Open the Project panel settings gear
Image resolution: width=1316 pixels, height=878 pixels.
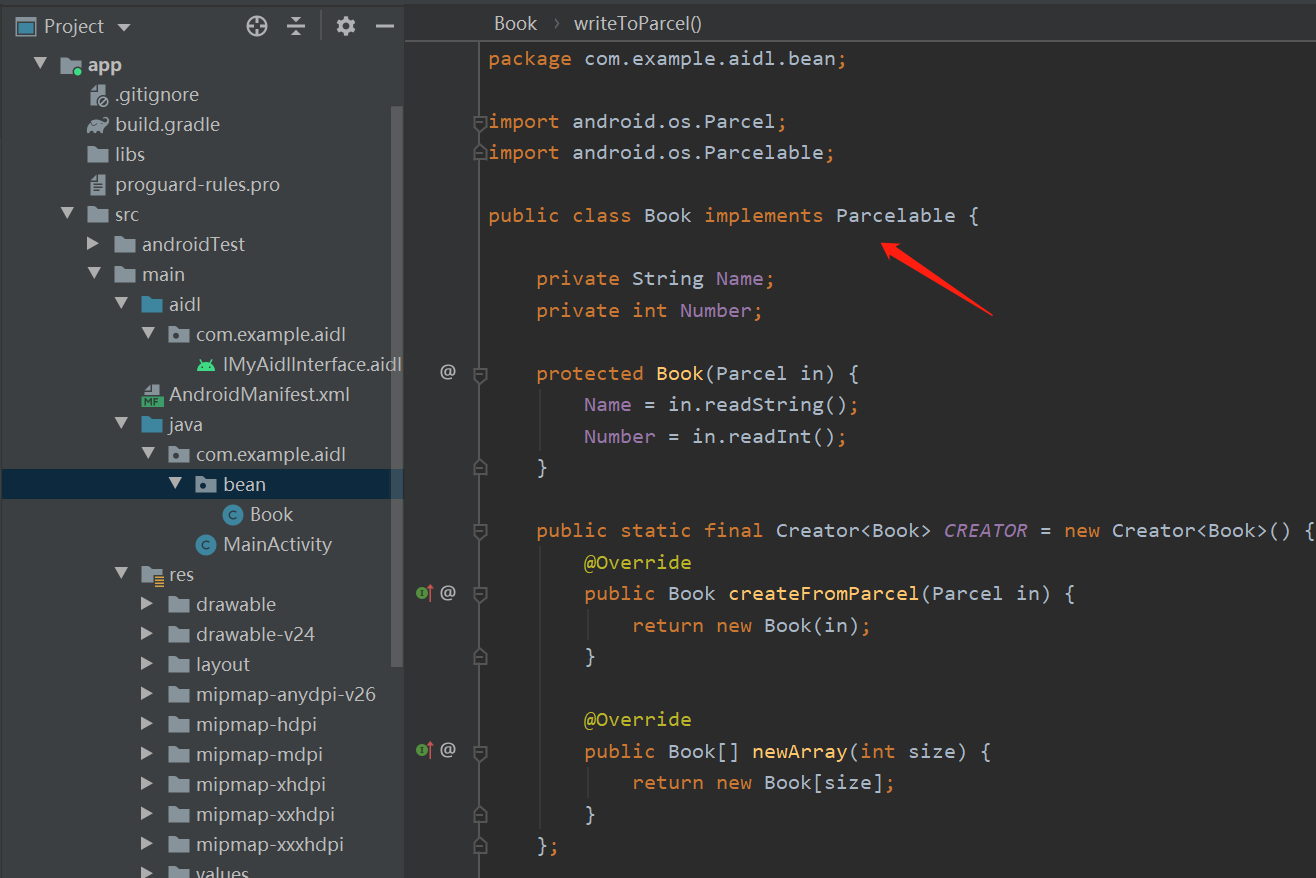pos(345,26)
